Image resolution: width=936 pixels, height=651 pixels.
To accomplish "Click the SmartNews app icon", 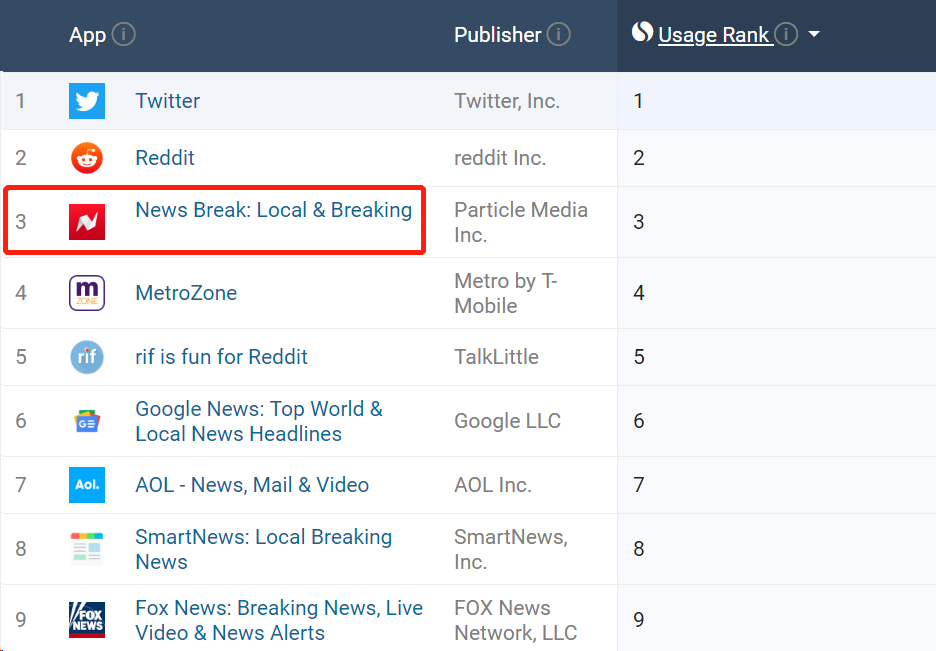I will 87,548.
